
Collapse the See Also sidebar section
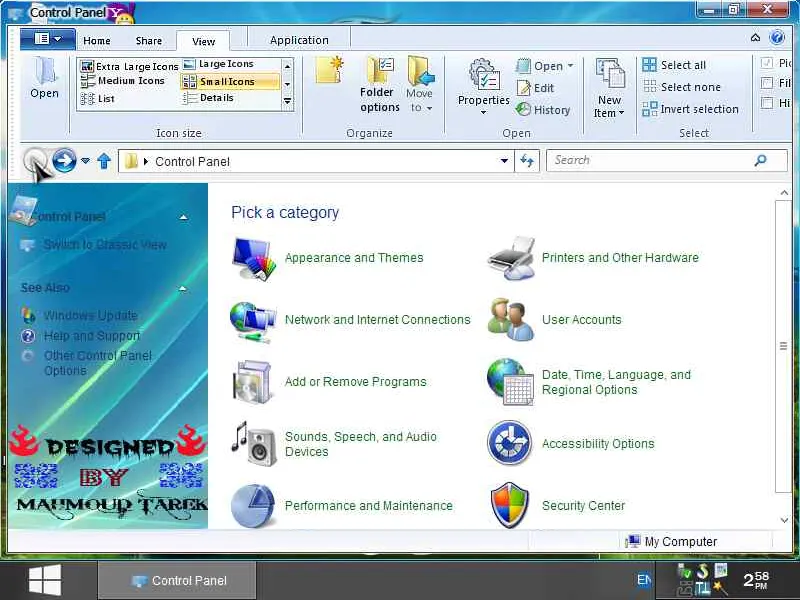click(183, 289)
